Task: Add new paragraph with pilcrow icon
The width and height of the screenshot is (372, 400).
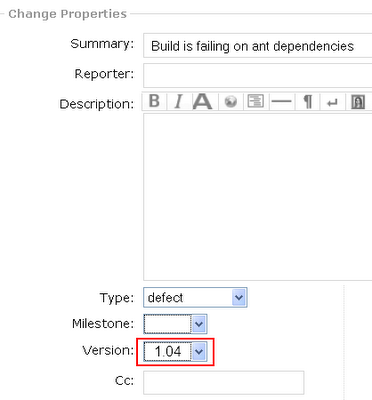Action: click(308, 101)
